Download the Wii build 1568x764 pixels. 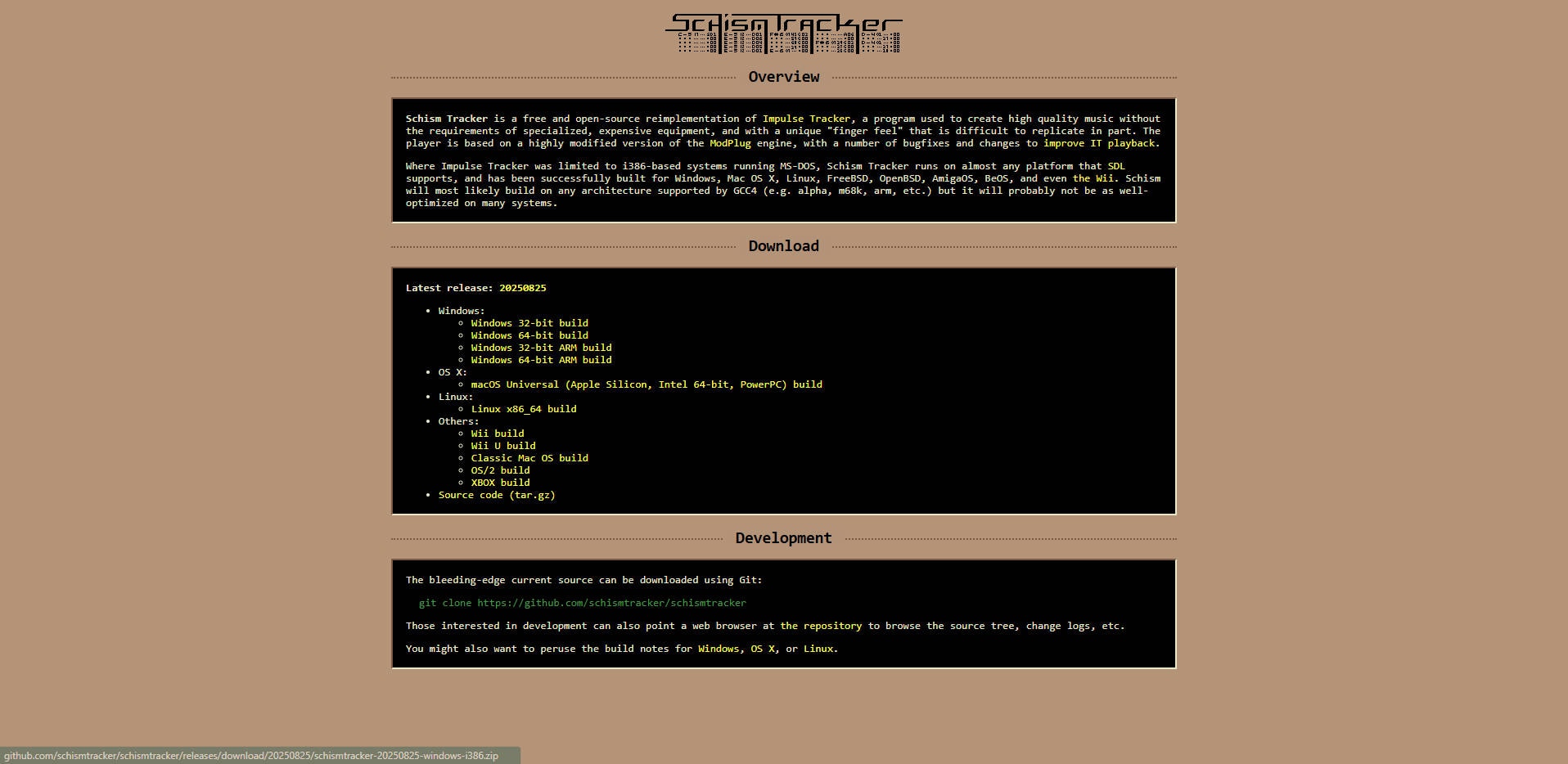coord(498,434)
